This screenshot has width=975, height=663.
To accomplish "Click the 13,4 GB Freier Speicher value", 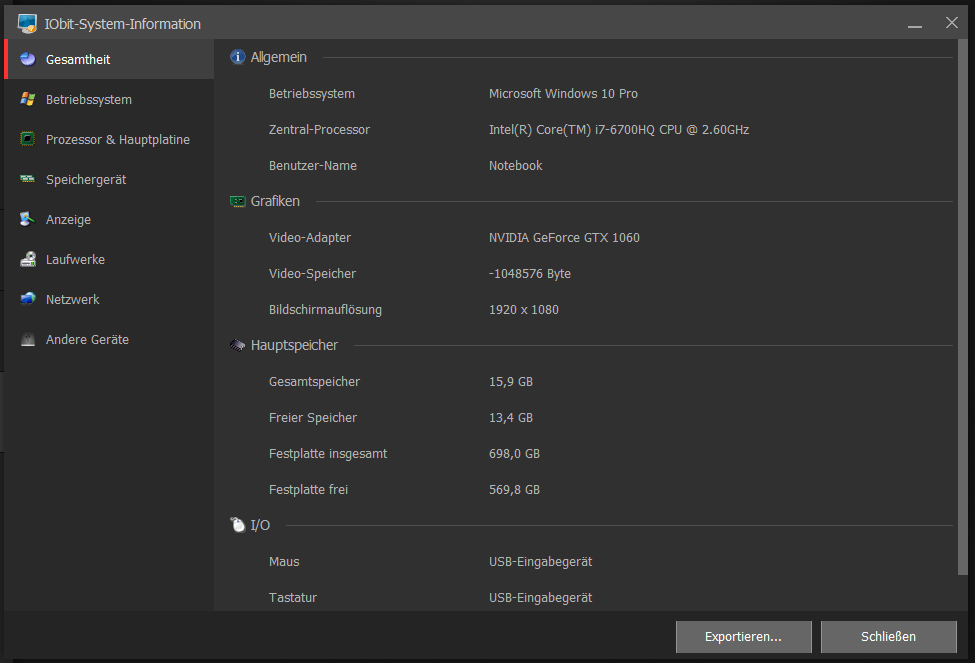I will coord(511,418).
